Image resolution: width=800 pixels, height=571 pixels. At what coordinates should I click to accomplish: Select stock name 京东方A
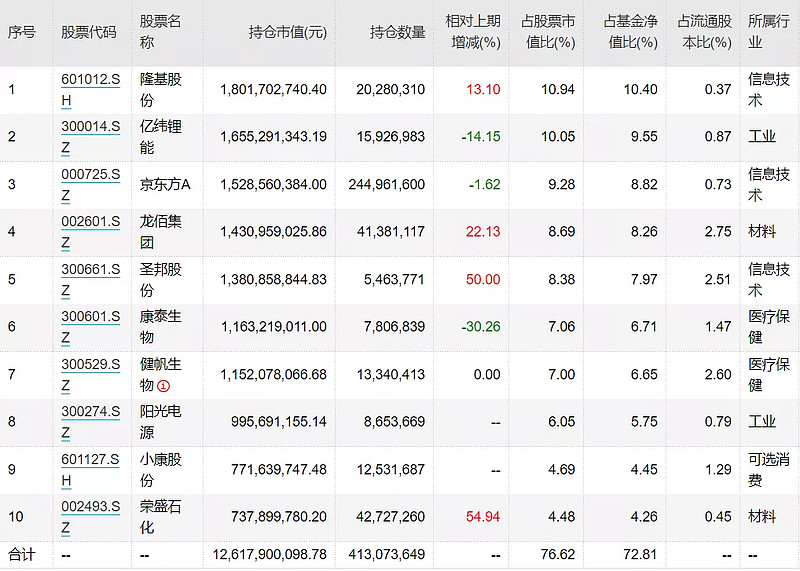(x=165, y=185)
